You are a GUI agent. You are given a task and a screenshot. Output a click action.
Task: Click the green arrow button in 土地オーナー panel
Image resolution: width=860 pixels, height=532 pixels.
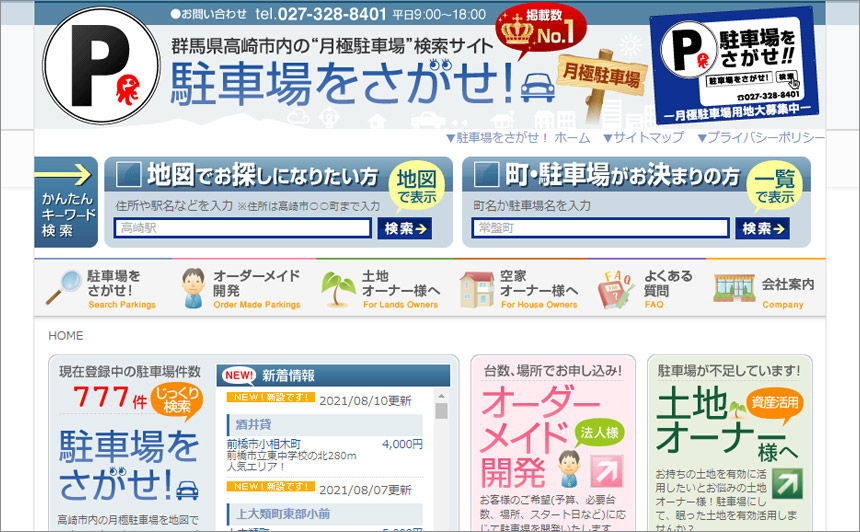788,483
